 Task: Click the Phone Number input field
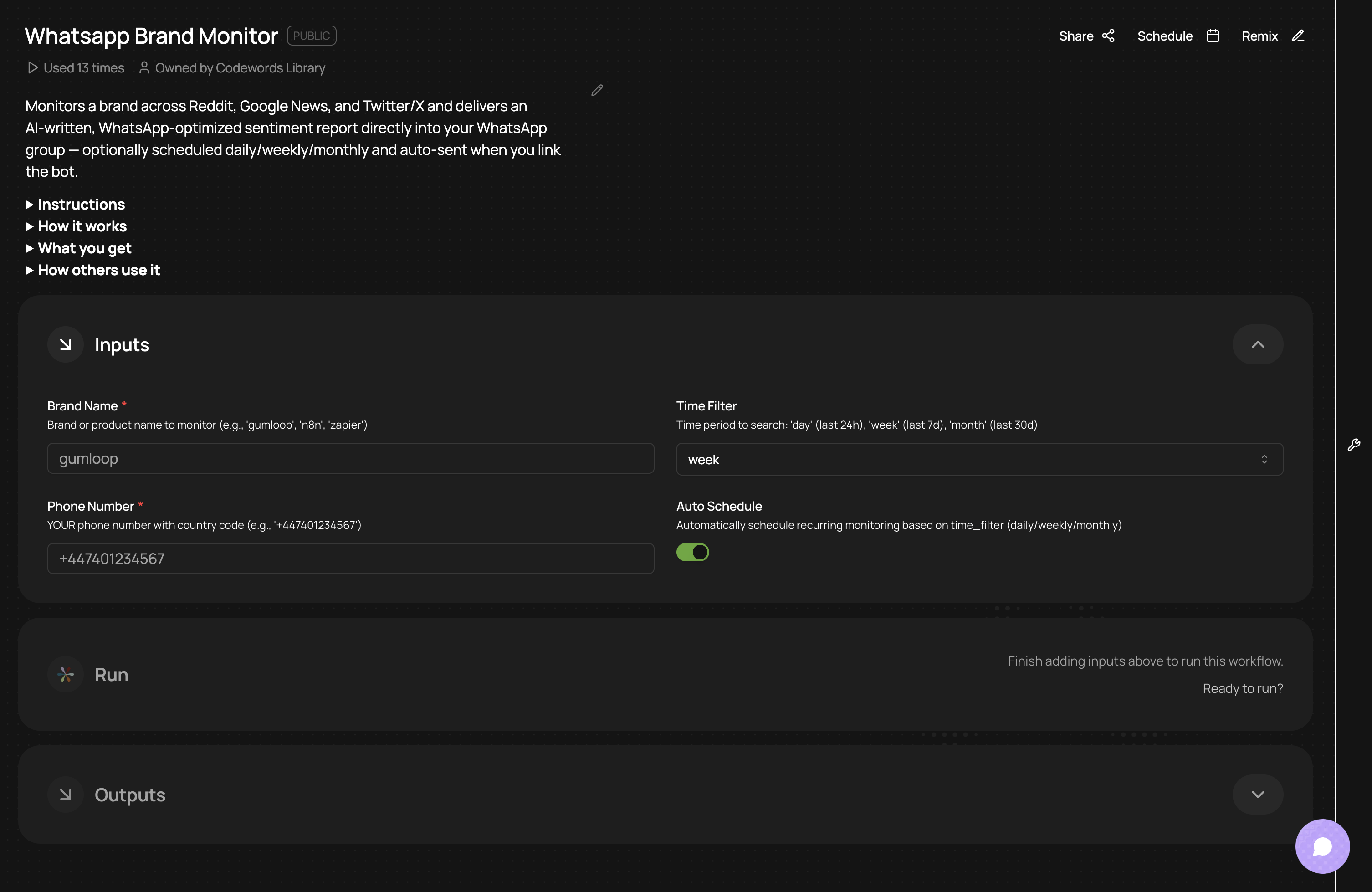[x=350, y=559]
